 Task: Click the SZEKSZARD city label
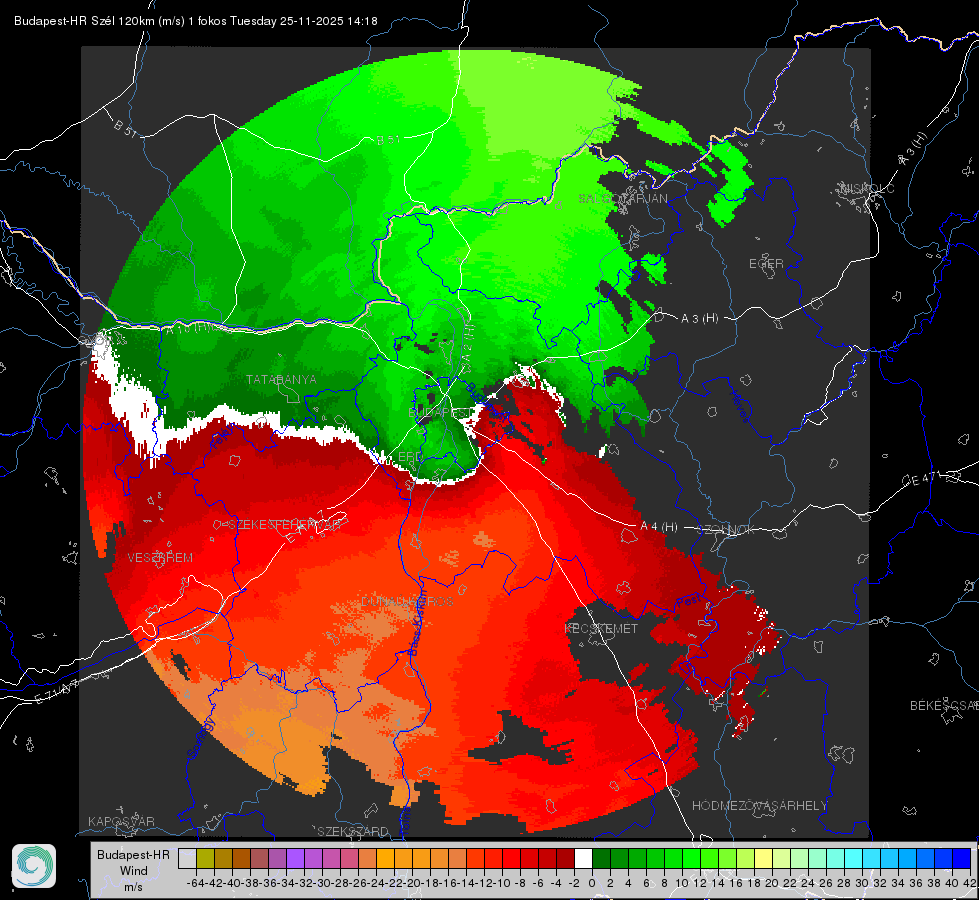[353, 831]
